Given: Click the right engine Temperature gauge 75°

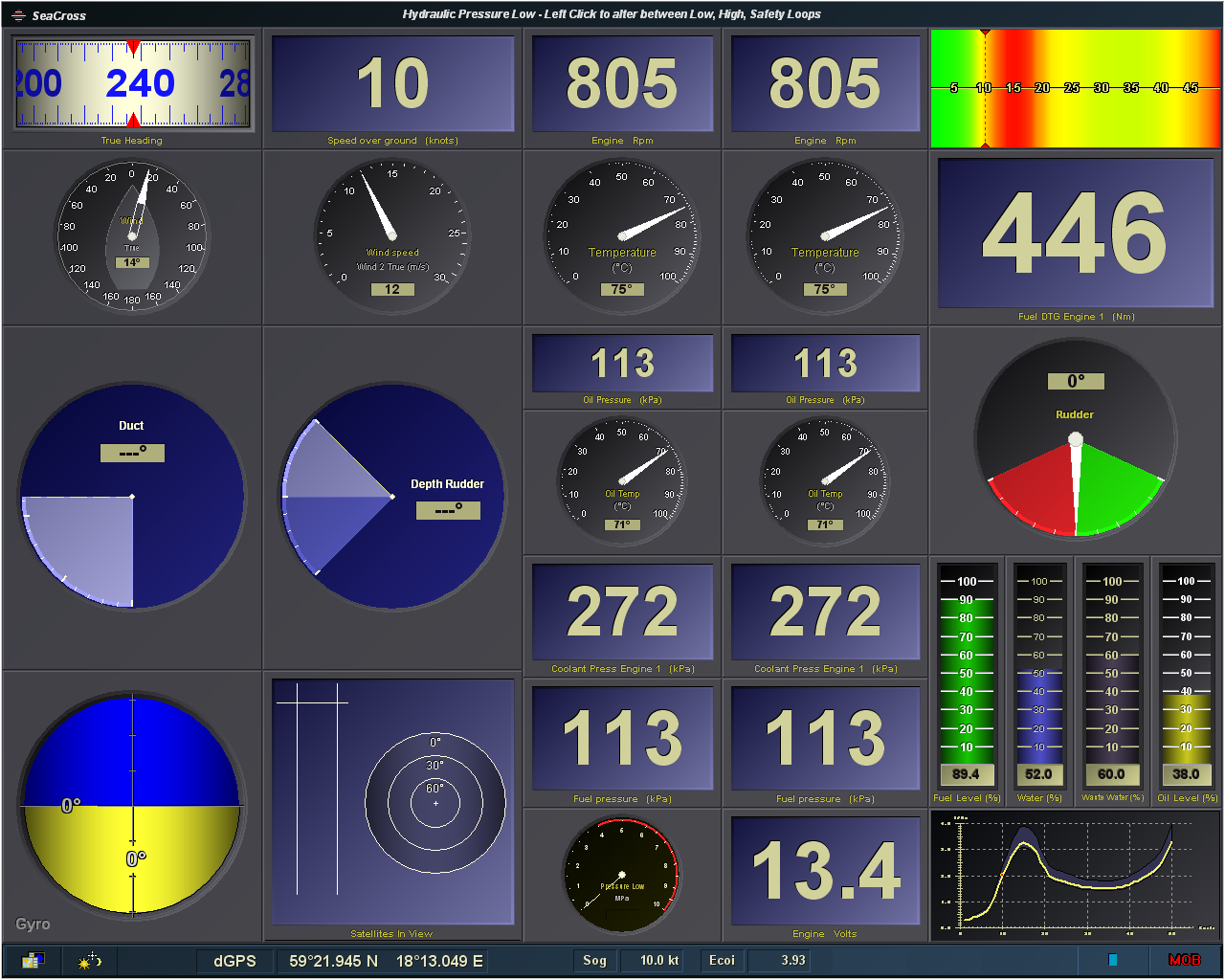Looking at the screenshot, I should [x=825, y=234].
